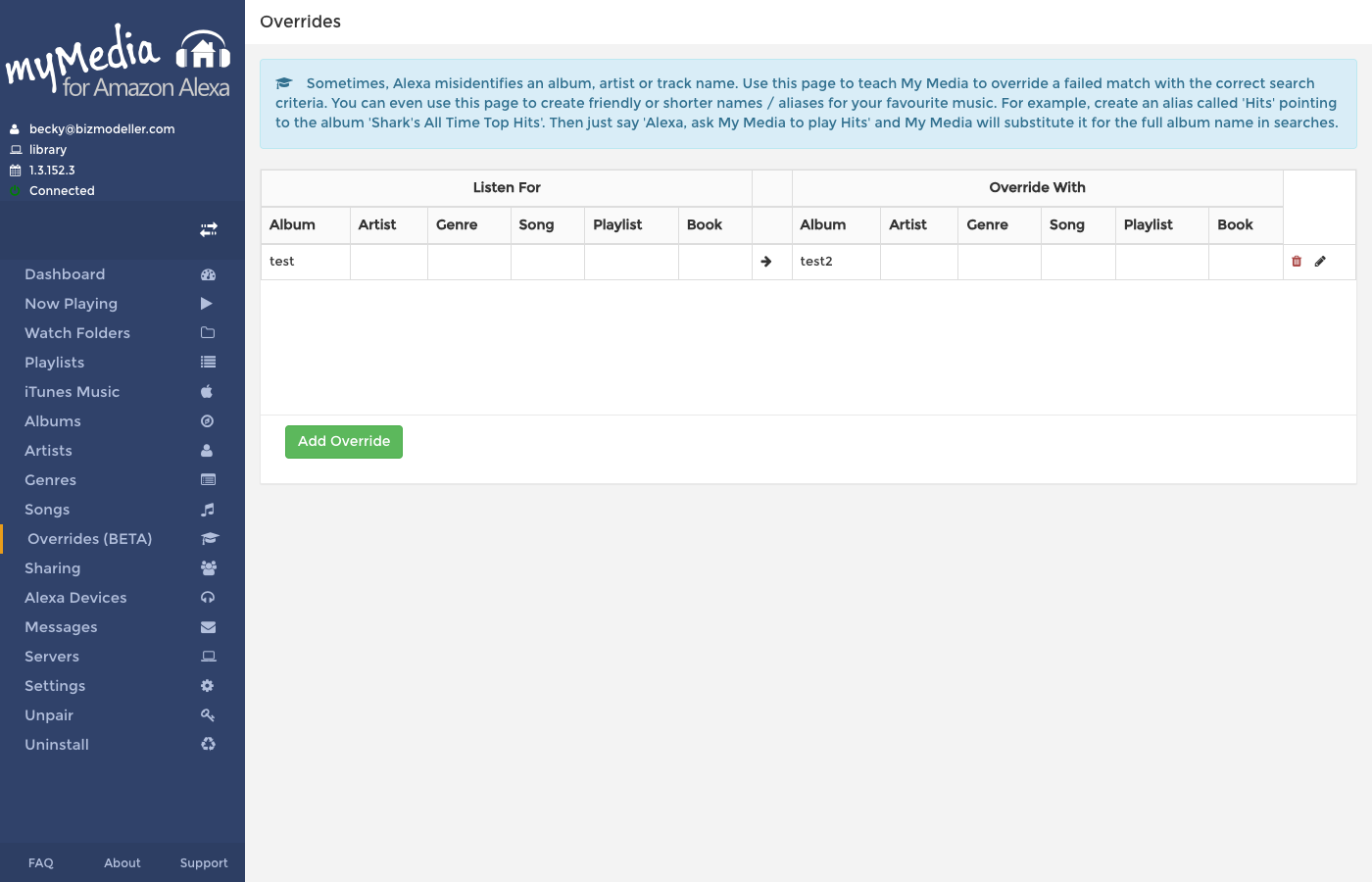
Task: Click the Uninstall recycle icon
Action: tap(208, 745)
